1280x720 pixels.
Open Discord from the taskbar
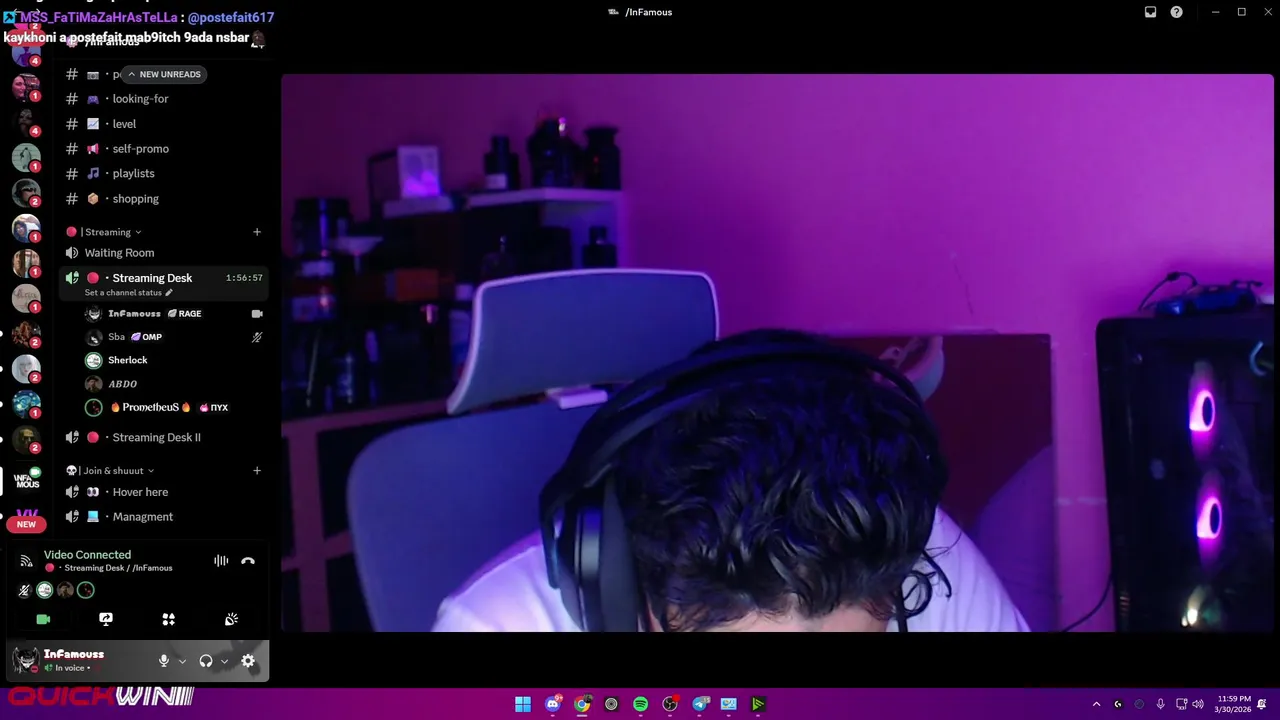click(x=553, y=704)
